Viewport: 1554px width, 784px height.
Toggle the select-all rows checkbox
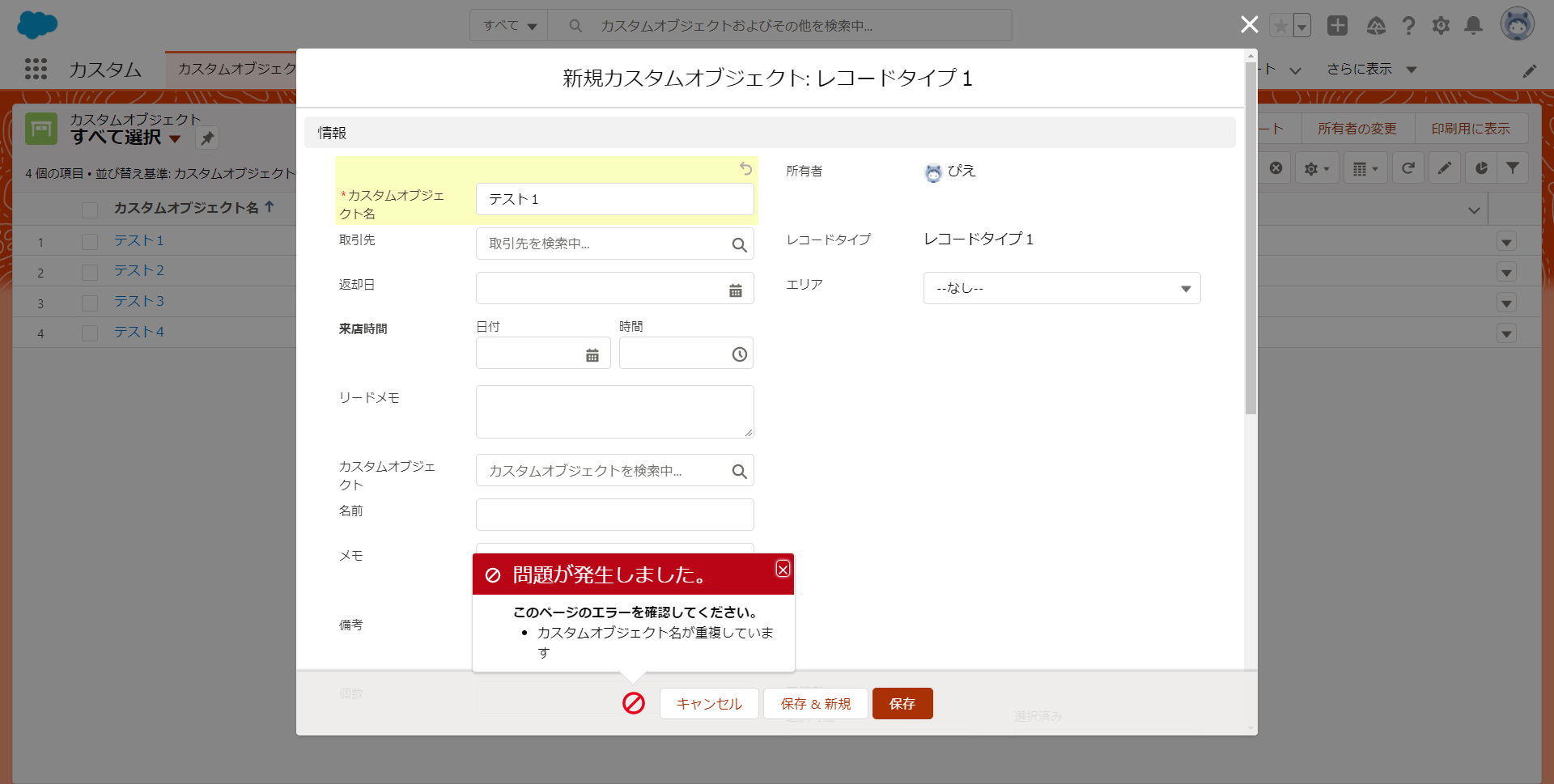click(x=90, y=210)
